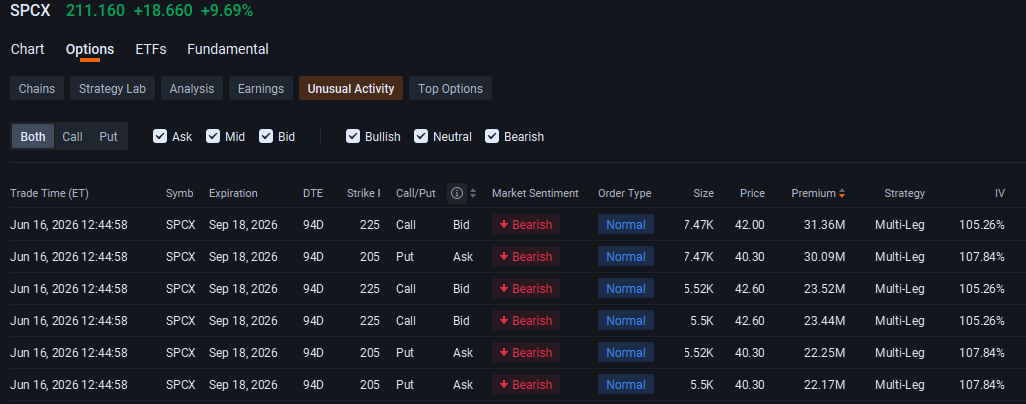Filter to Put options only

point(109,136)
